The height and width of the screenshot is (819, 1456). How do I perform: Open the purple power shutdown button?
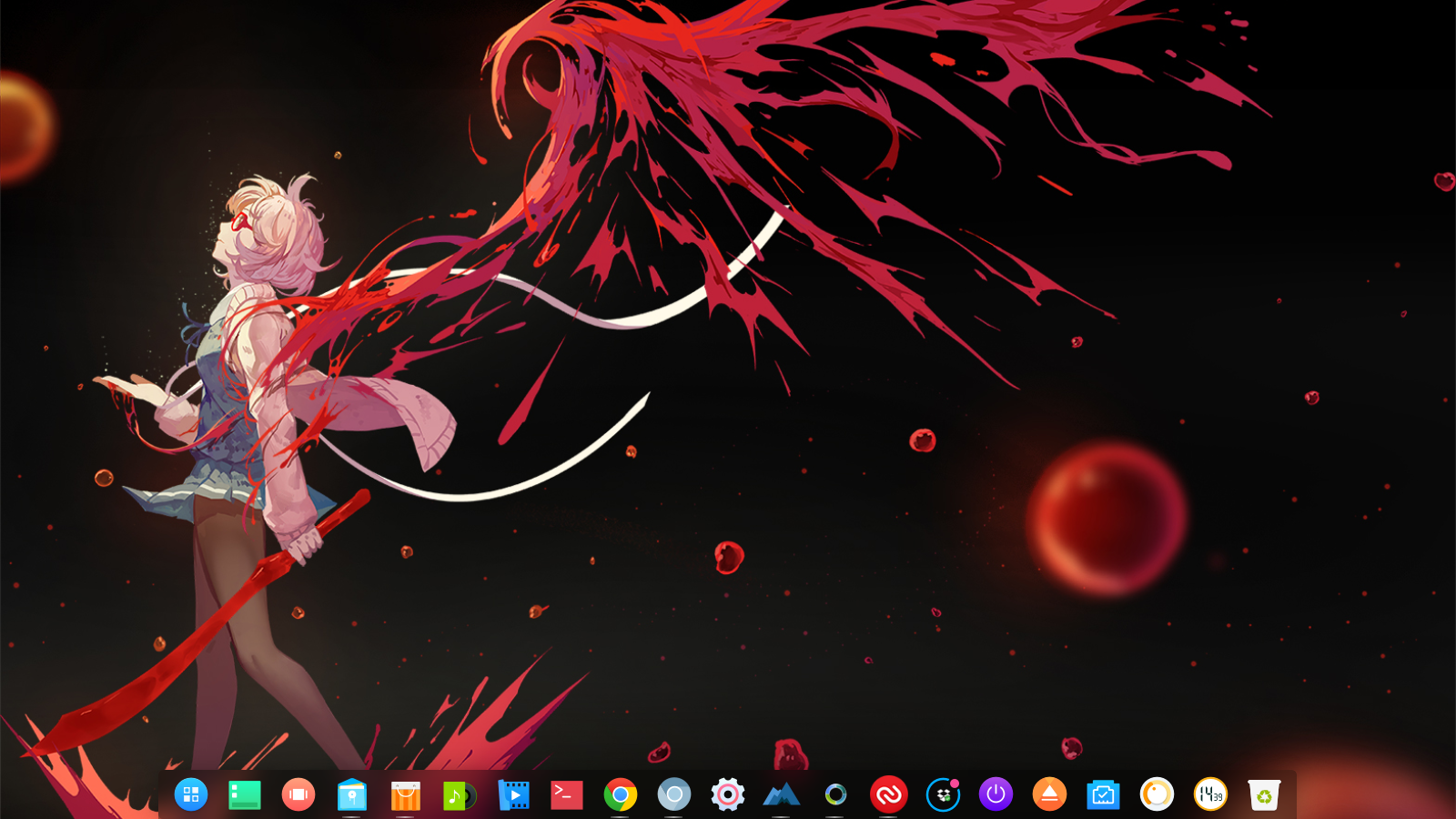996,794
